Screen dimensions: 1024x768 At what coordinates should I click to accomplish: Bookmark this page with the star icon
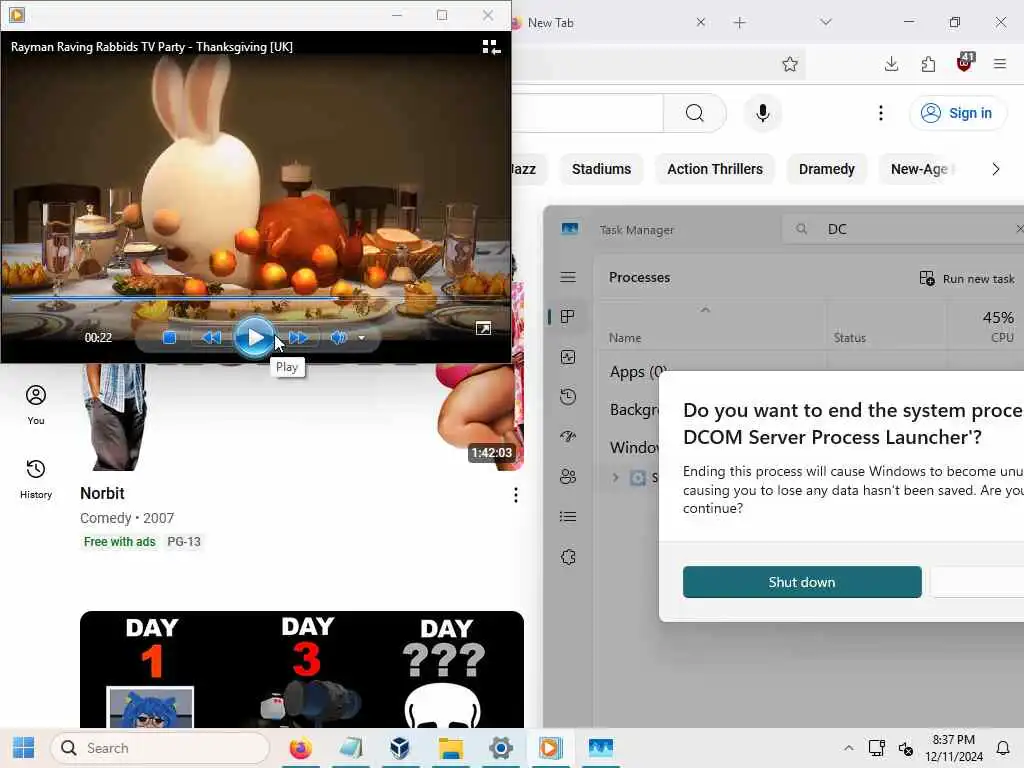pyautogui.click(x=790, y=64)
